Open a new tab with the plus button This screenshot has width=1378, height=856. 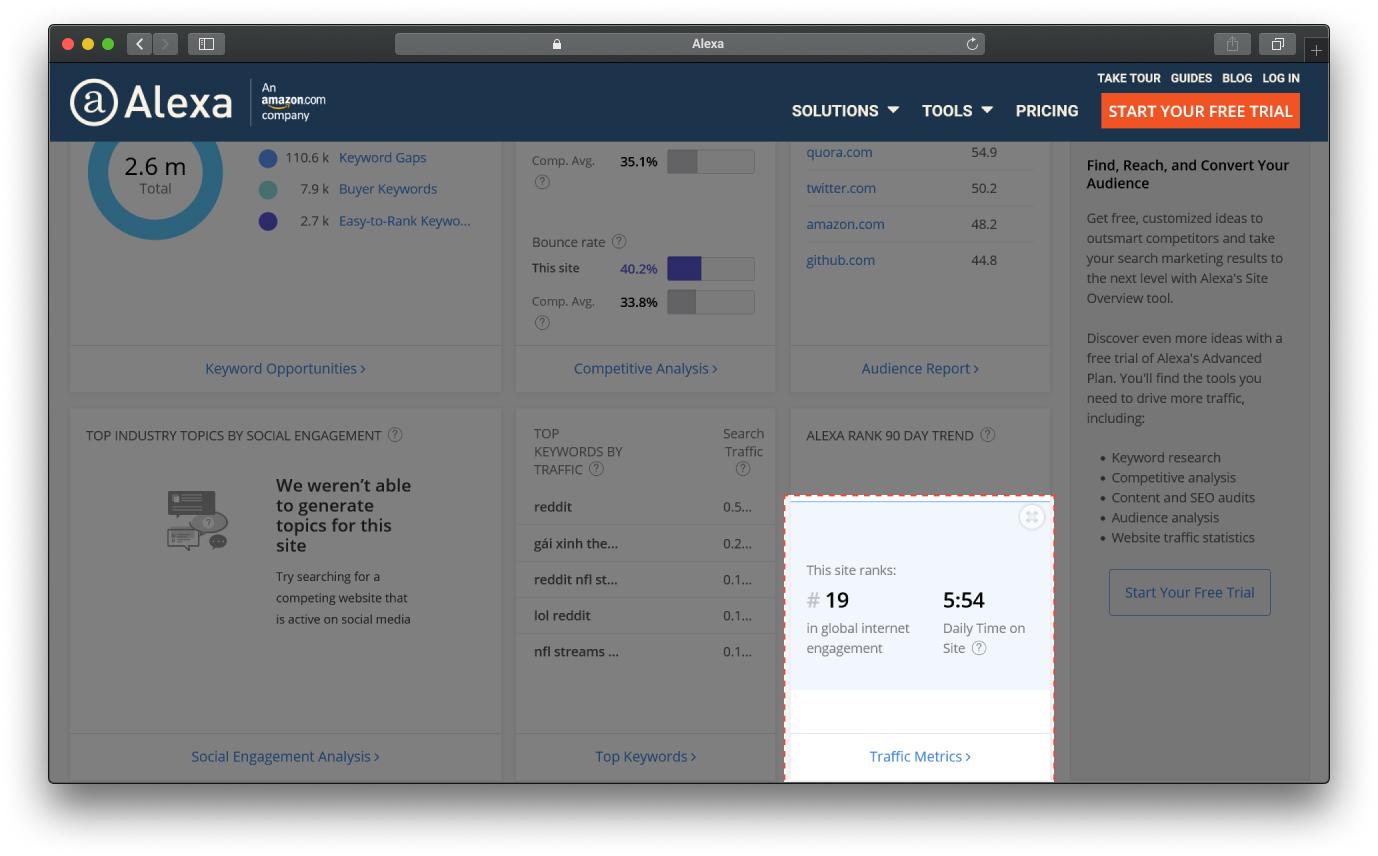click(1316, 49)
